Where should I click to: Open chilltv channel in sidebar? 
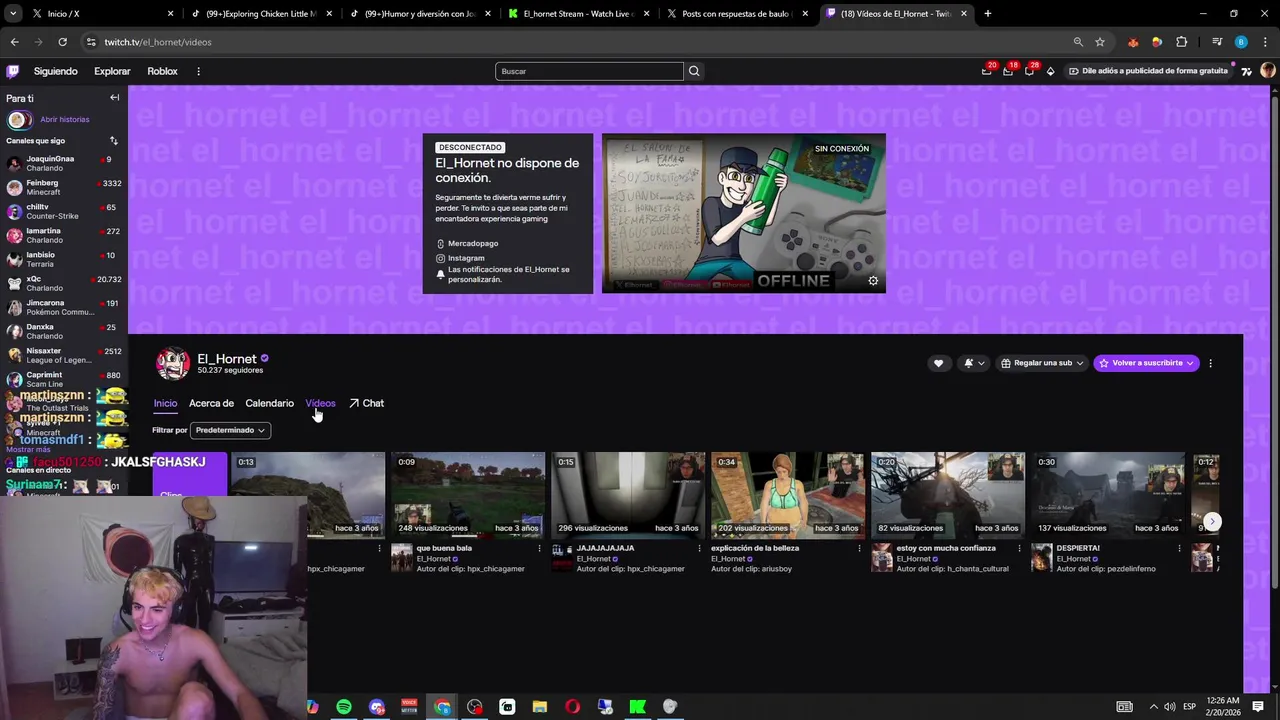63,211
